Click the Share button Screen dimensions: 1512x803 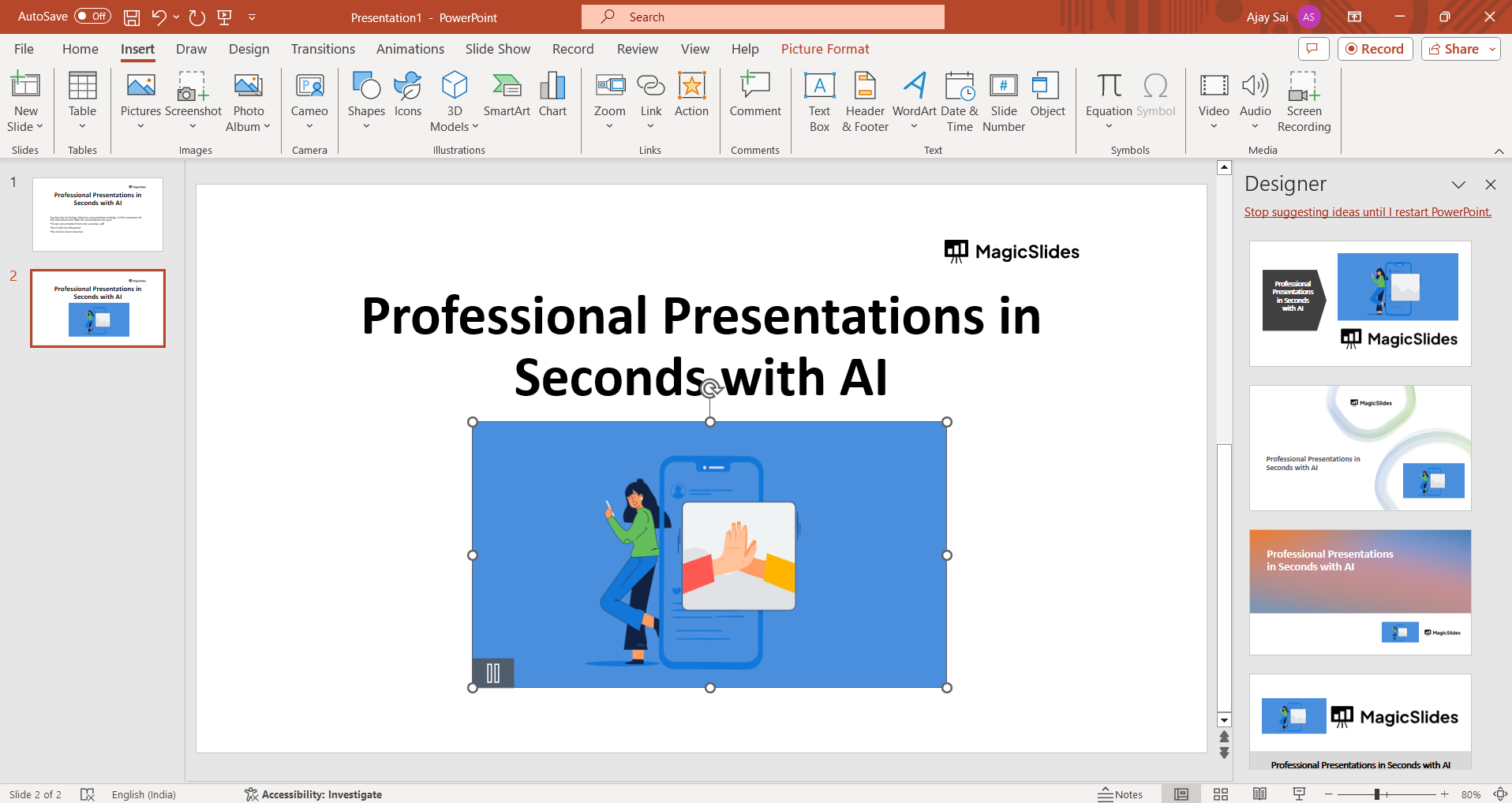tap(1454, 49)
